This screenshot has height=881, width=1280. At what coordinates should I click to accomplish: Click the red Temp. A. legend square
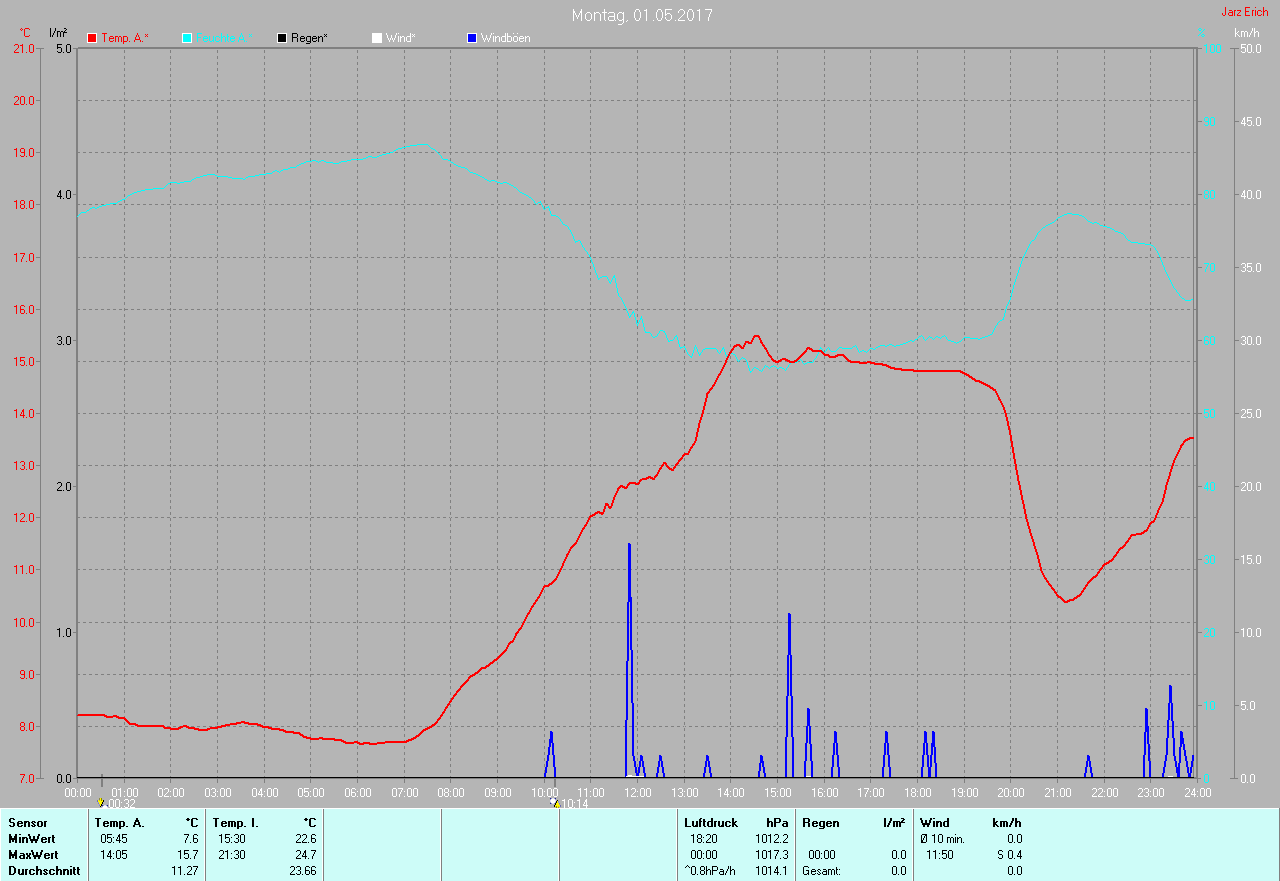click(92, 38)
